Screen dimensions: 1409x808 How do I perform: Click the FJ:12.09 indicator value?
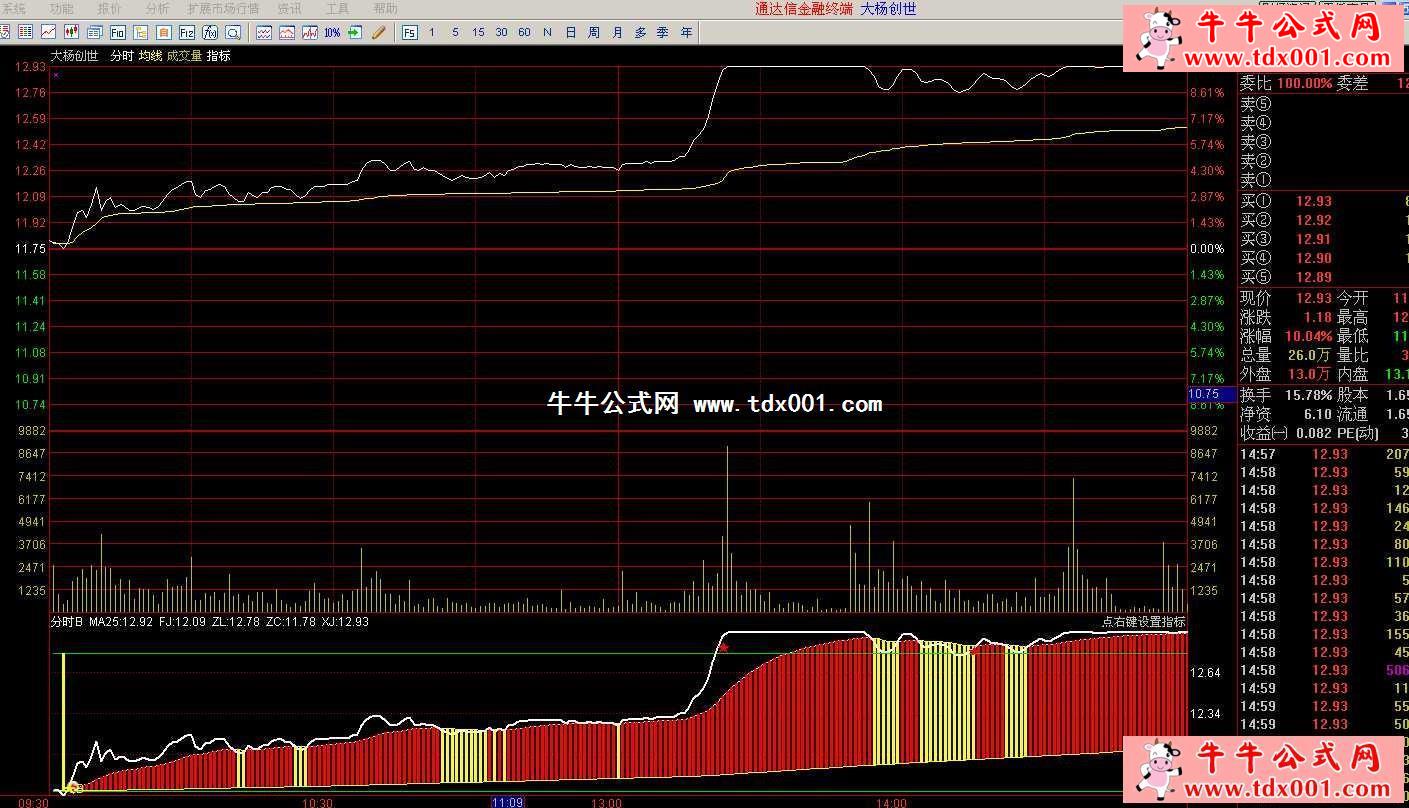182,622
